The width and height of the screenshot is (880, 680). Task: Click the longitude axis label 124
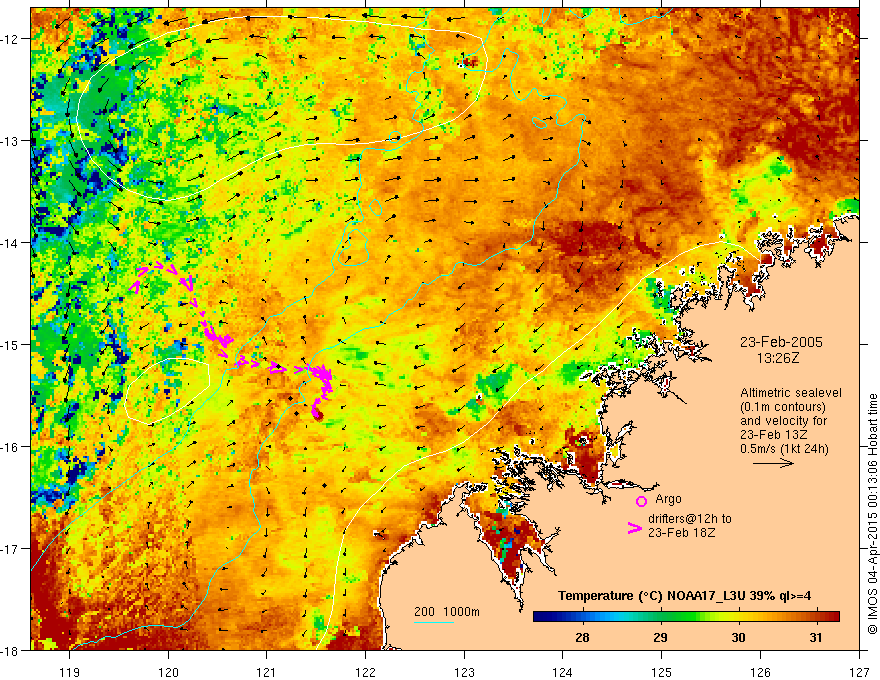click(x=563, y=672)
